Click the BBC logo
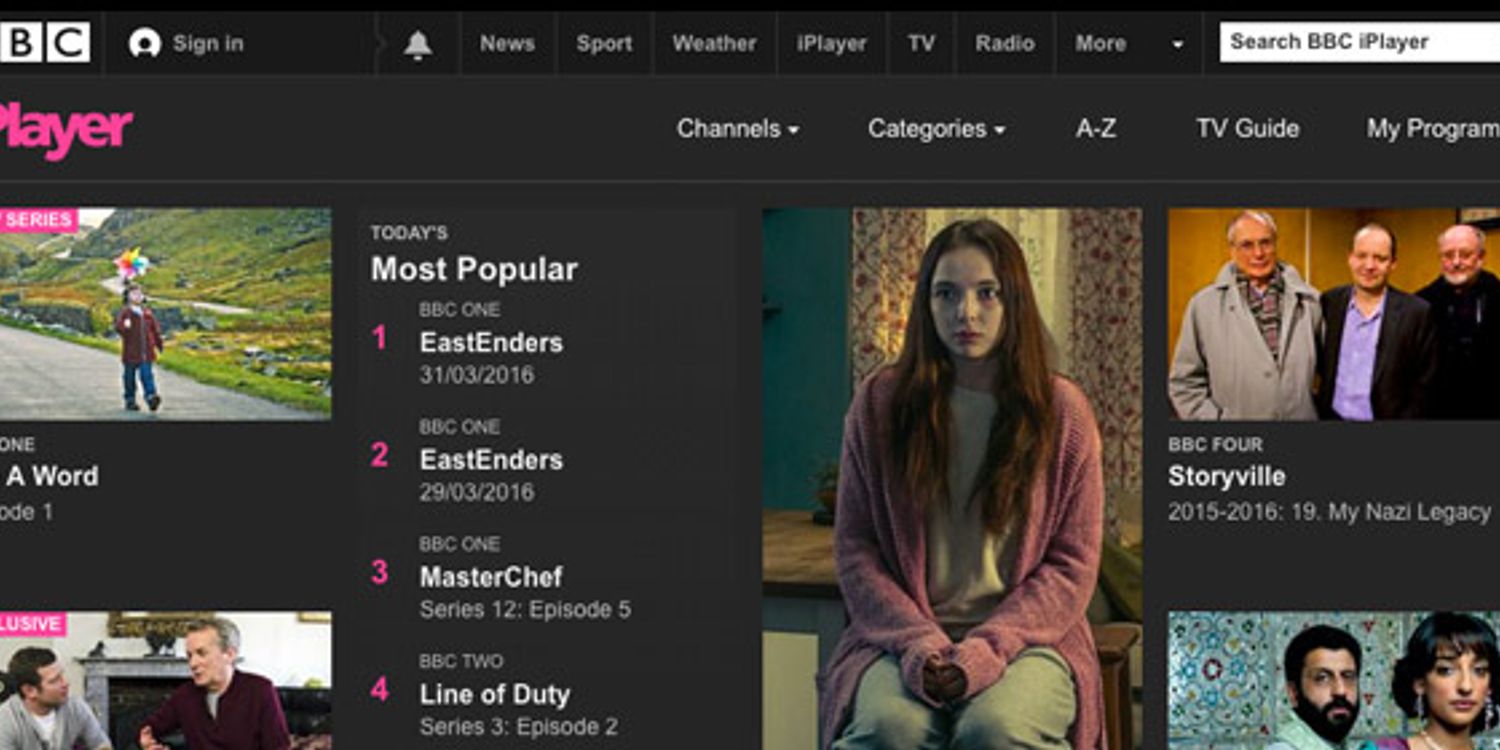The image size is (1500, 750). (45, 43)
